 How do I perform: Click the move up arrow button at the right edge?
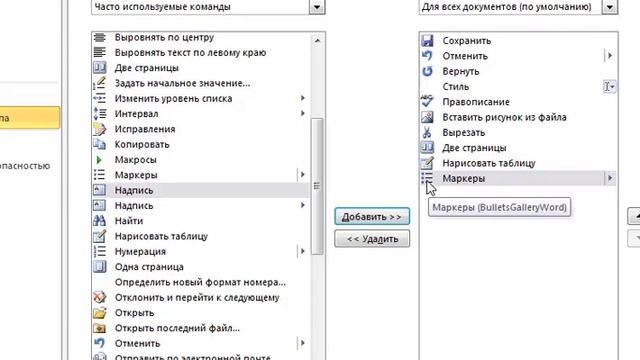634,216
